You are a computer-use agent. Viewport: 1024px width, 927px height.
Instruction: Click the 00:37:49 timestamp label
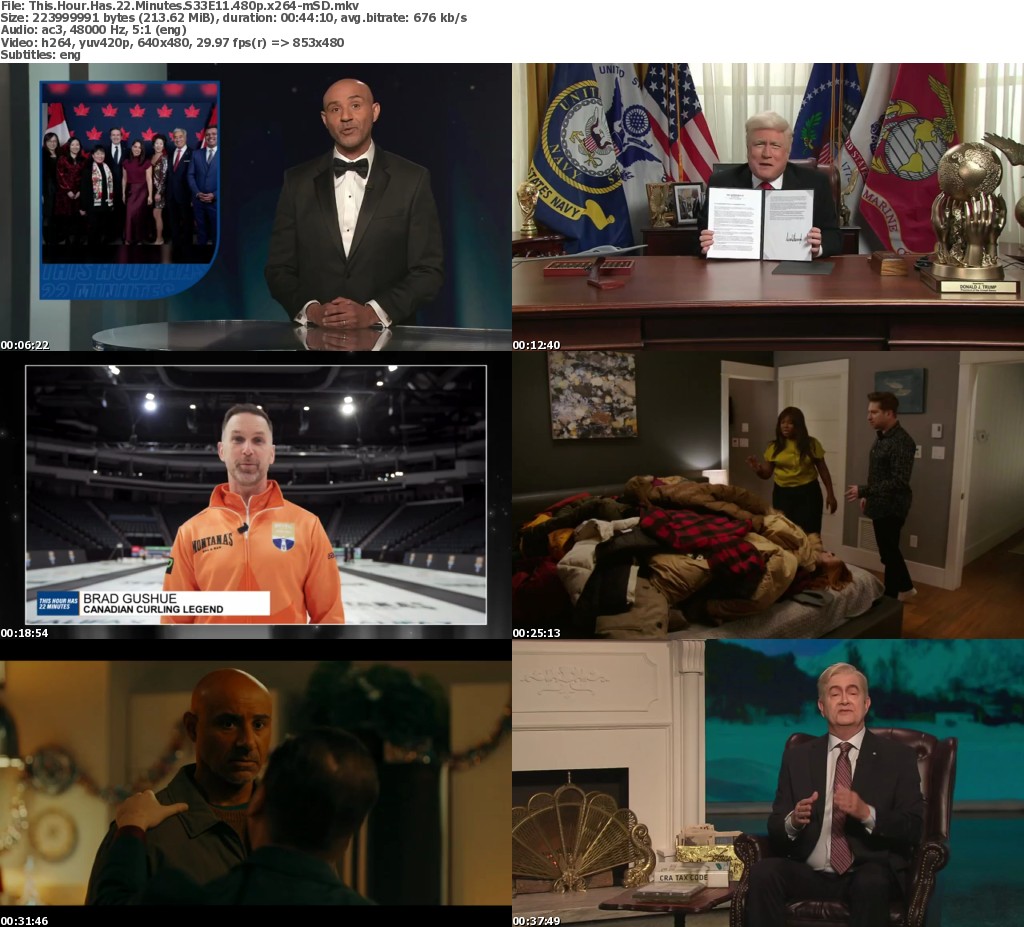pyautogui.click(x=537, y=921)
